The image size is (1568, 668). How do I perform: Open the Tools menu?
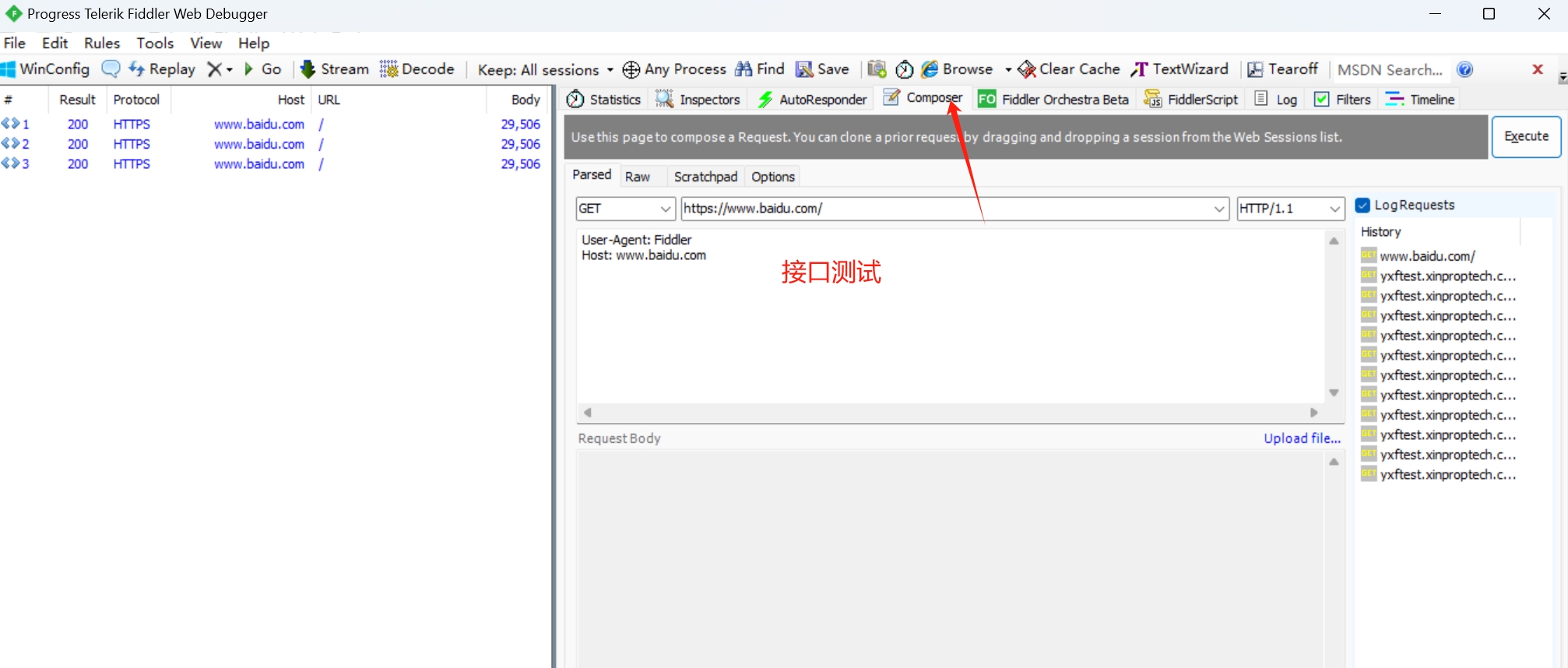[155, 43]
